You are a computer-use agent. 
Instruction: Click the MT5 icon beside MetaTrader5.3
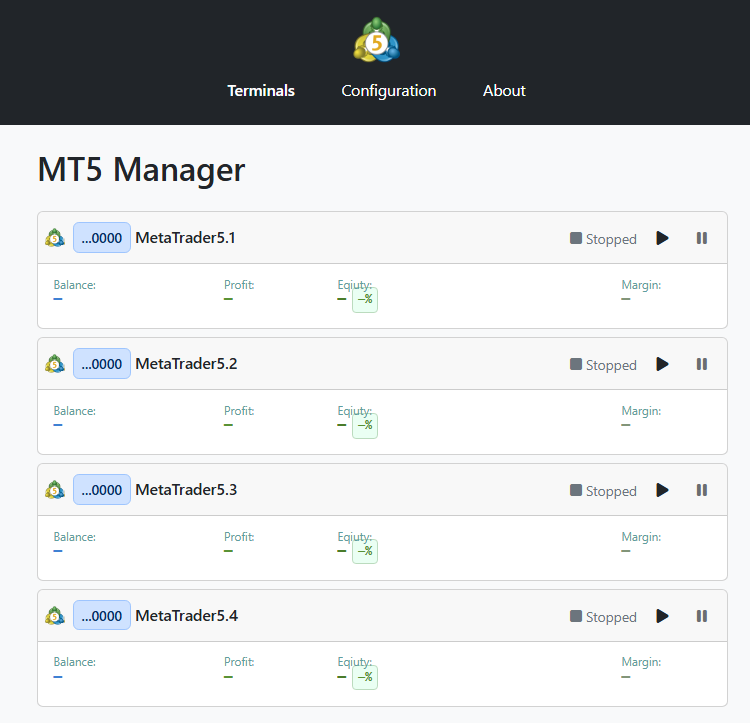click(x=55, y=490)
